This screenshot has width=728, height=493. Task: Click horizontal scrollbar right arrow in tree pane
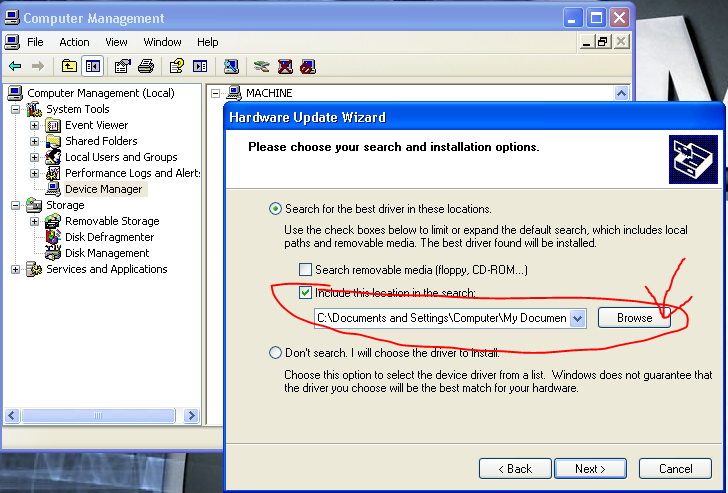tap(191, 415)
